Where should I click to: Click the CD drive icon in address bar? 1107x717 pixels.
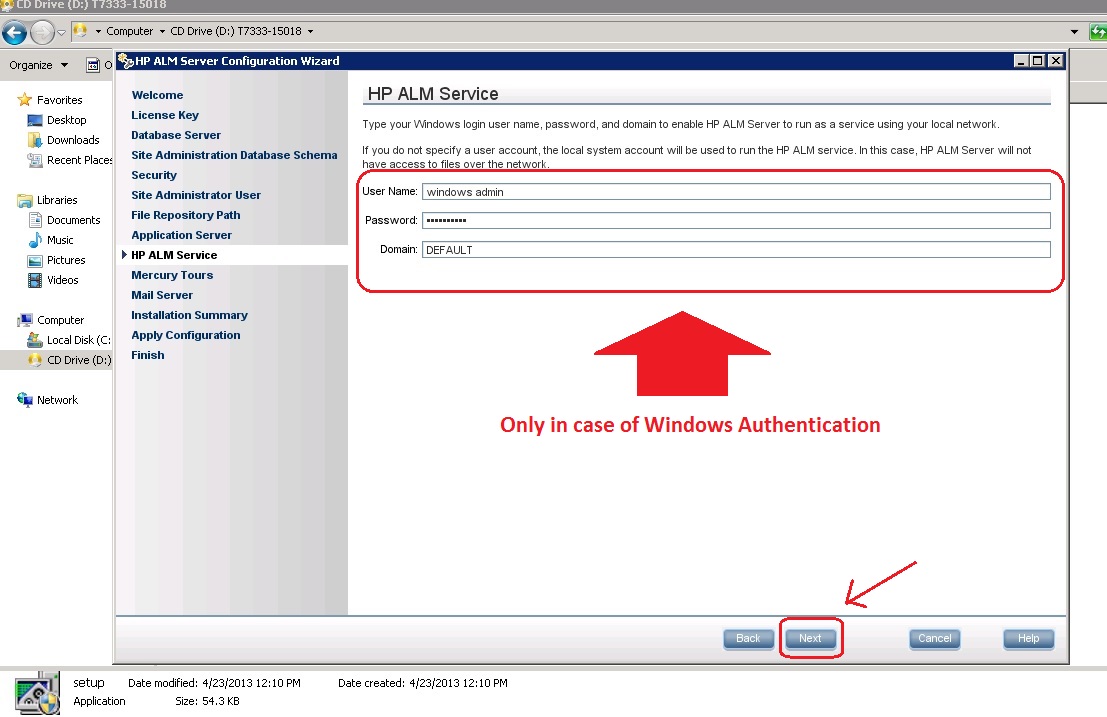pos(80,31)
